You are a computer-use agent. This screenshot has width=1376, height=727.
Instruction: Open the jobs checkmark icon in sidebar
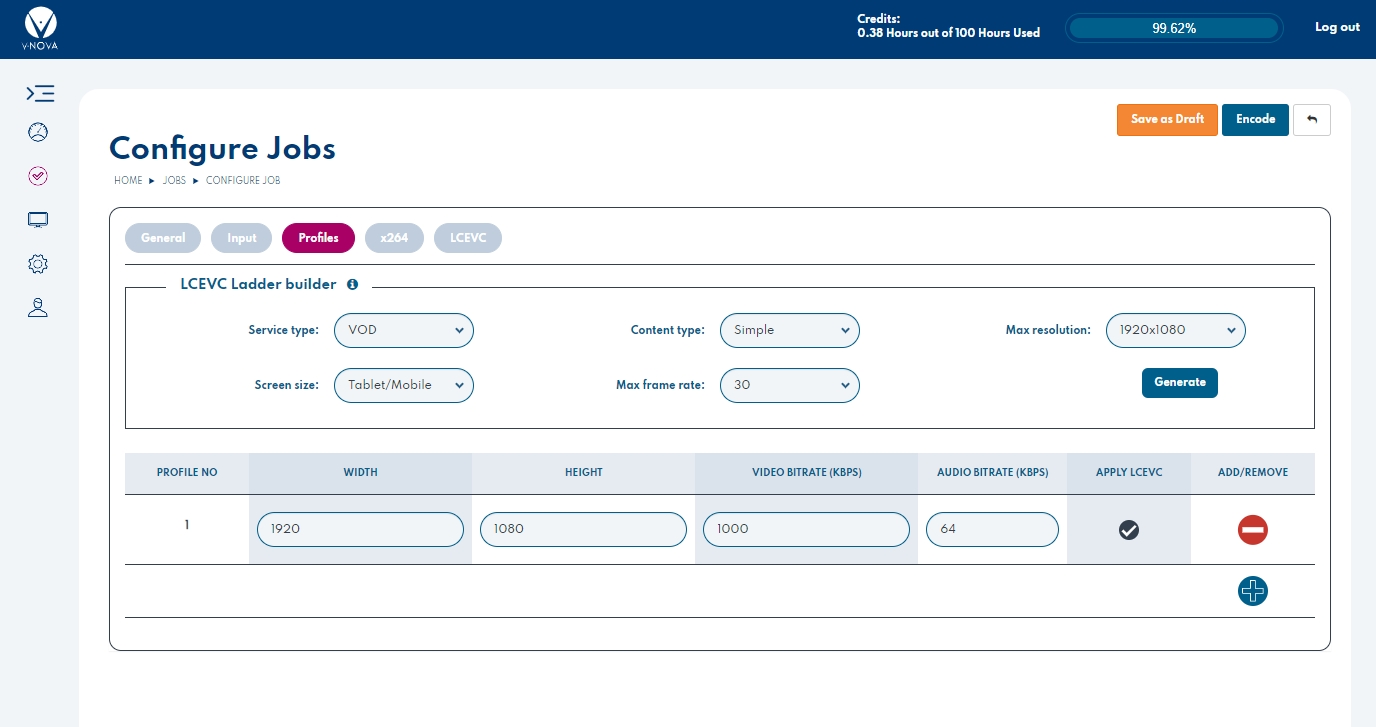click(38, 176)
